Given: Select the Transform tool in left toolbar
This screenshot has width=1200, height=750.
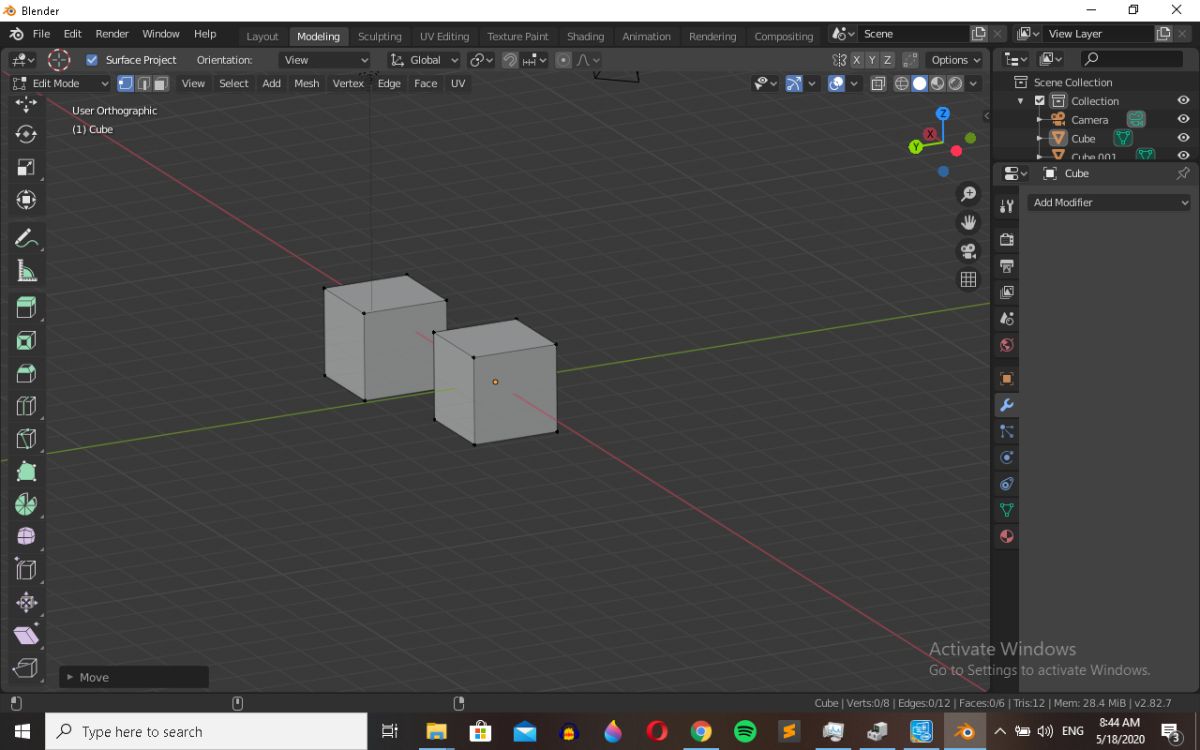Looking at the screenshot, I should click(x=27, y=200).
